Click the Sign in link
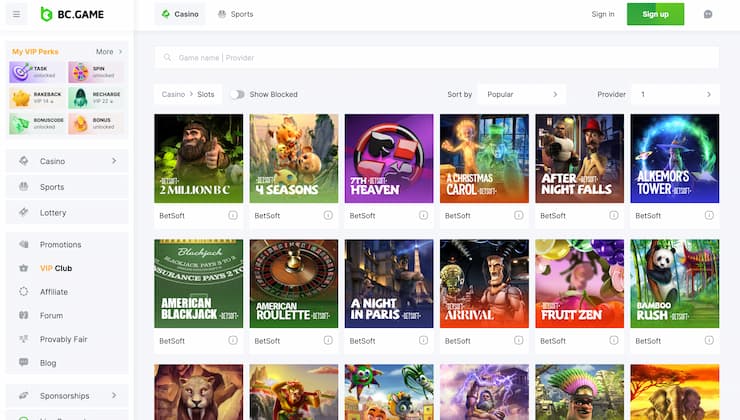This screenshot has height=420, width=740. pyautogui.click(x=603, y=14)
